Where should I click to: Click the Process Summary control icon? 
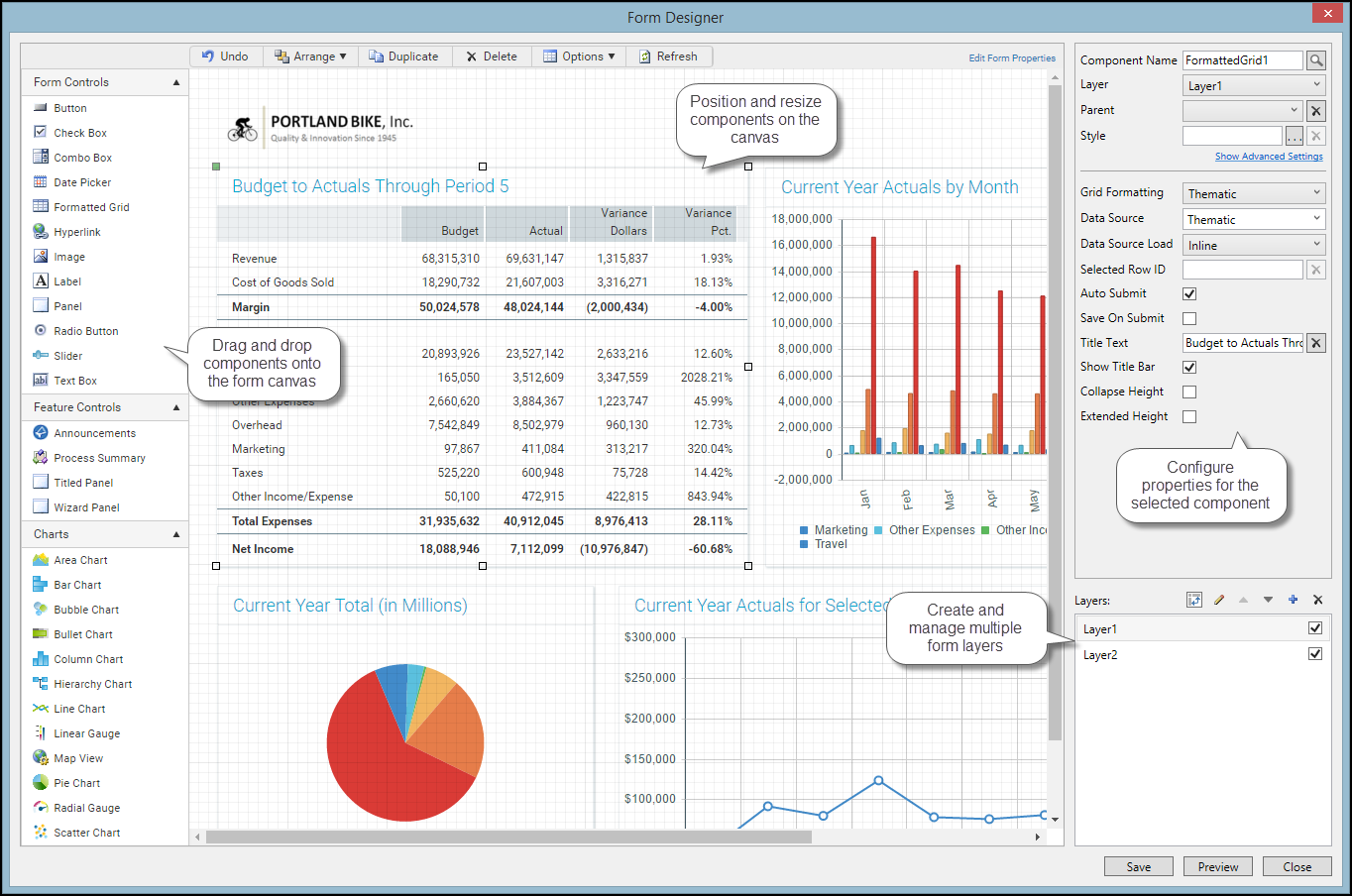41,458
